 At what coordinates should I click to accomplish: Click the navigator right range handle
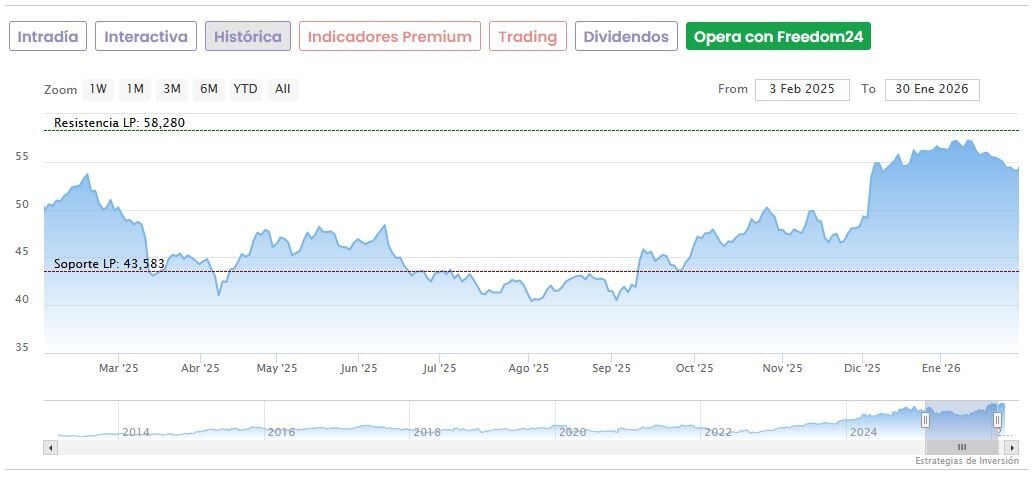(x=997, y=420)
